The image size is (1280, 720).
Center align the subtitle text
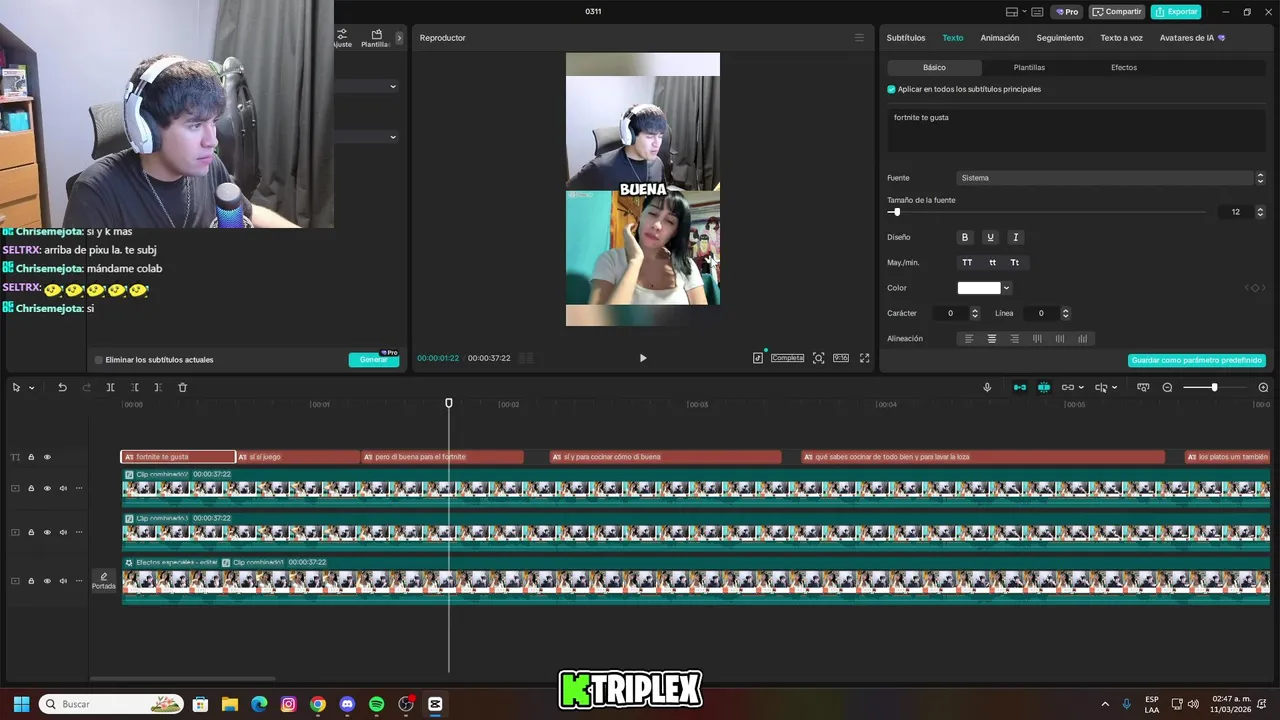992,339
